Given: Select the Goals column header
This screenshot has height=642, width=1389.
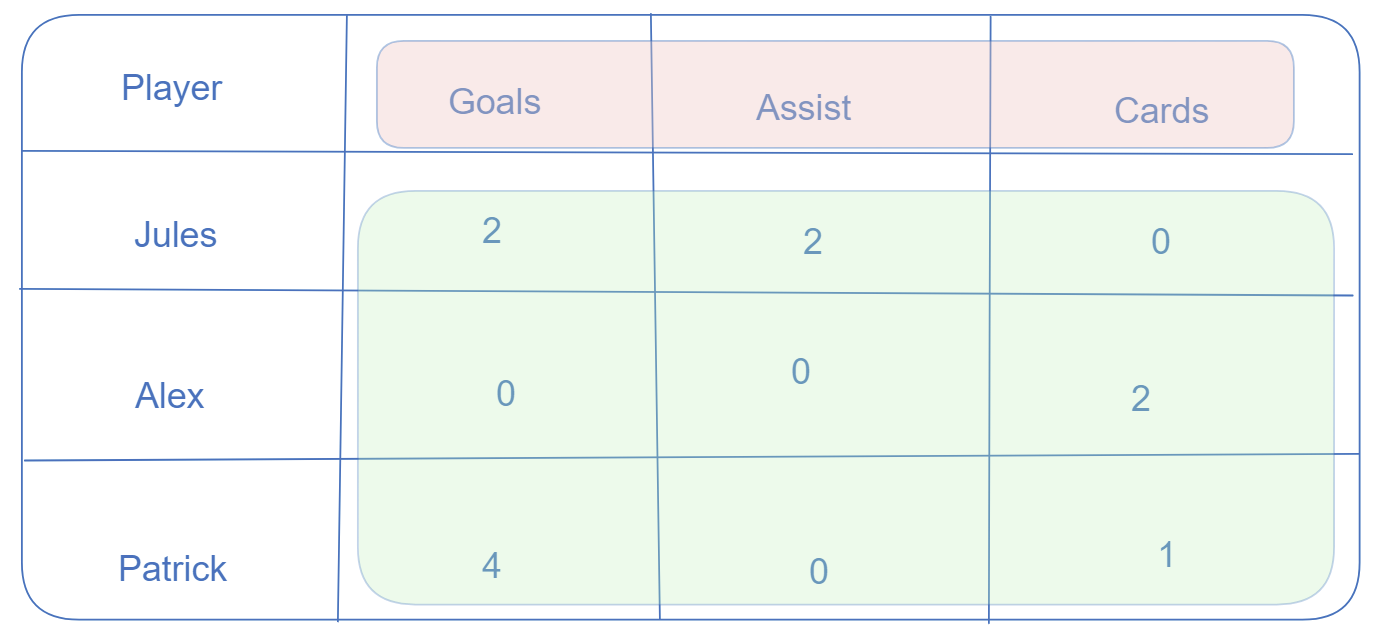Looking at the screenshot, I should (494, 102).
